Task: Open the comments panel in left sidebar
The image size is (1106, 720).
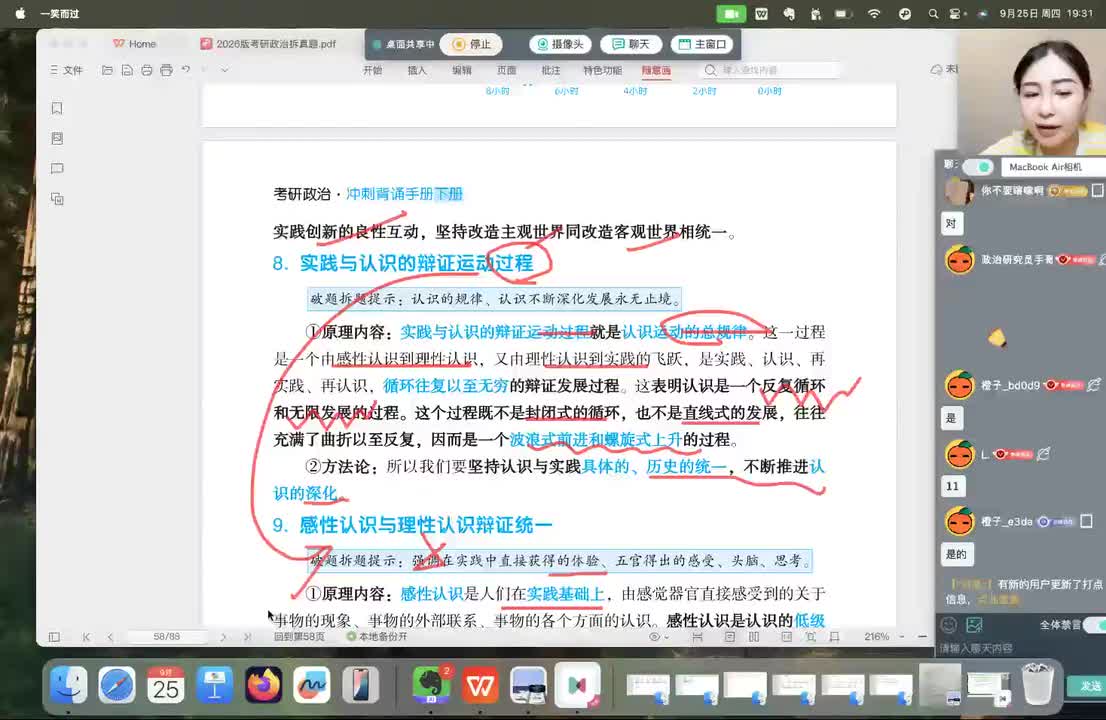Action: point(57,169)
